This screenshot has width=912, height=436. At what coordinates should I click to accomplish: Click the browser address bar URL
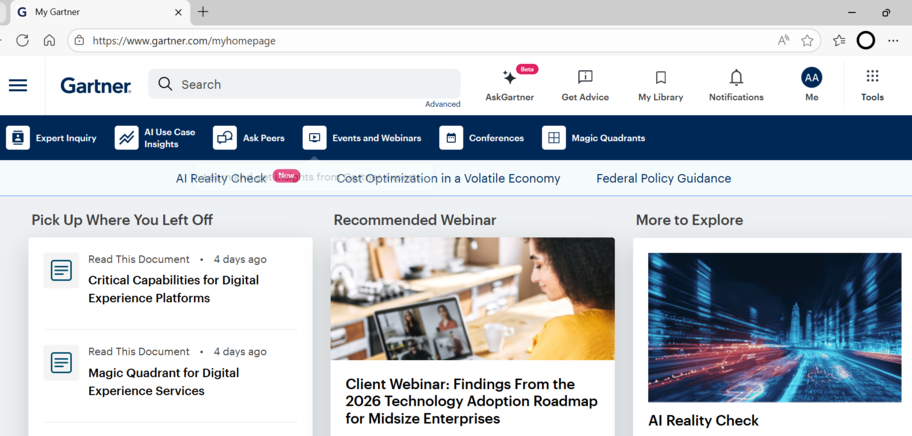click(x=184, y=41)
